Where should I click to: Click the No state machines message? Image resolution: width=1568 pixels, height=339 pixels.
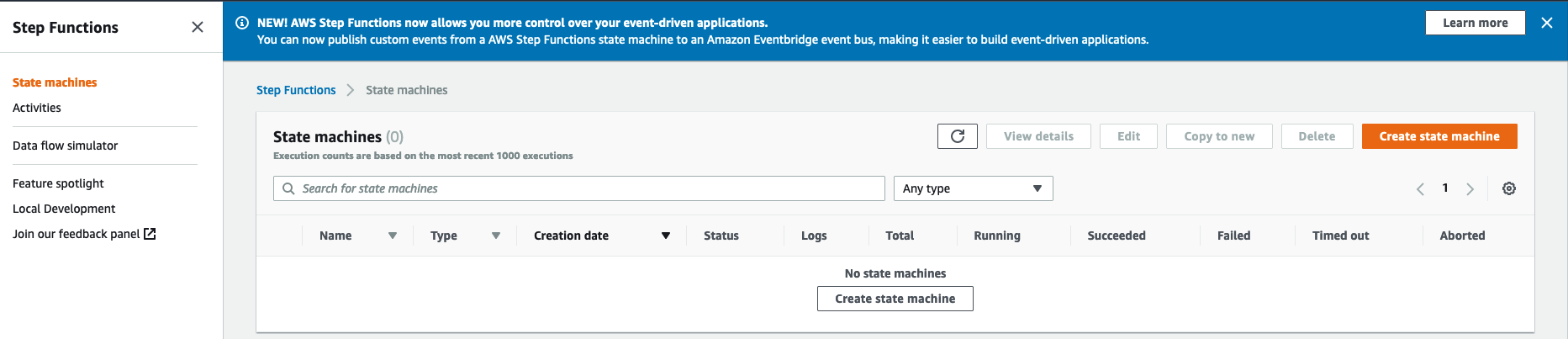(895, 273)
